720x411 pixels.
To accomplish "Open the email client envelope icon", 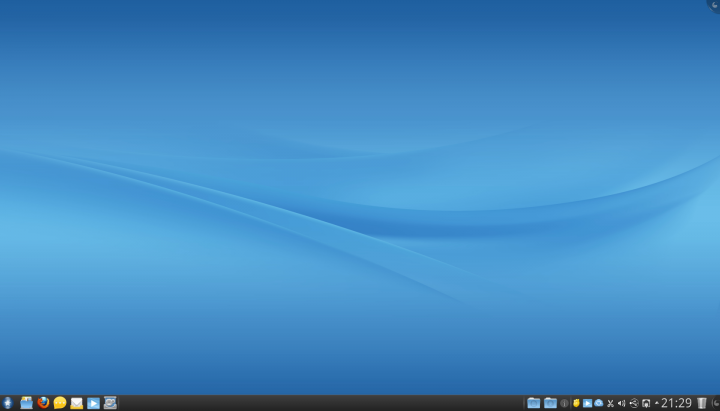I will [77, 403].
